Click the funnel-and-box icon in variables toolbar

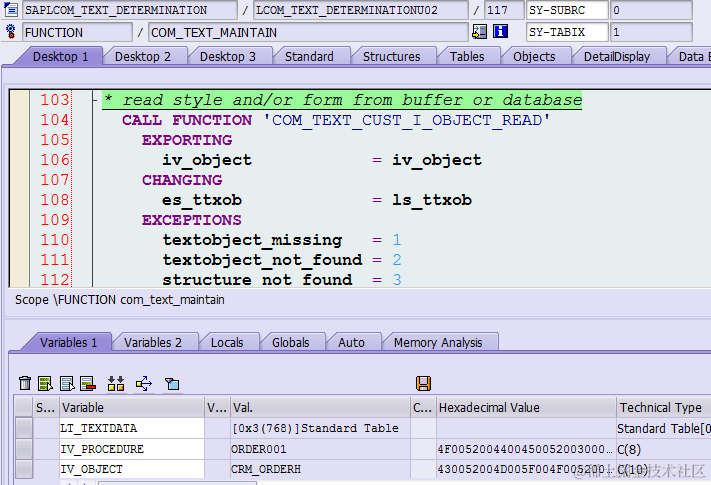(x=172, y=384)
